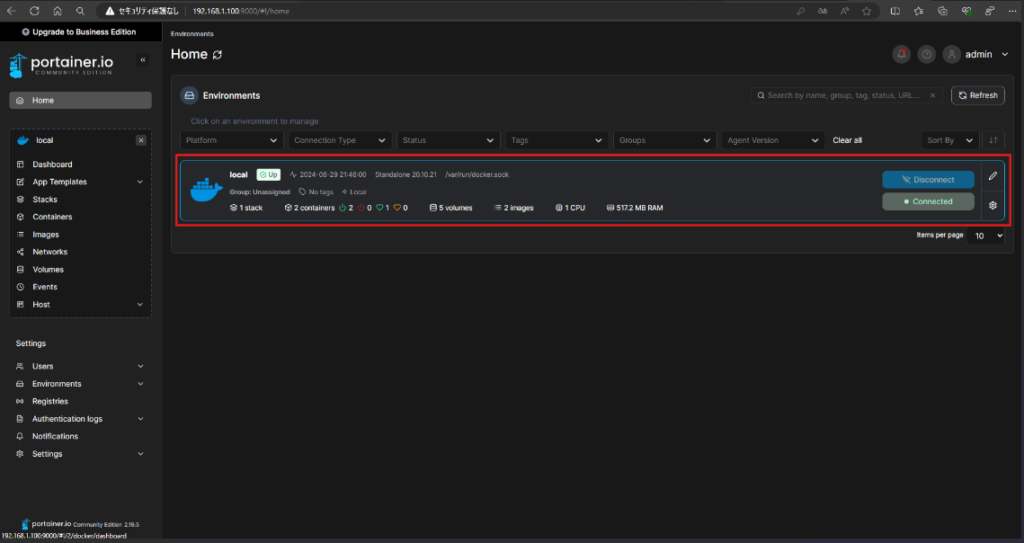Open the Platform filter dropdown
This screenshot has height=543, width=1024.
pos(232,140)
